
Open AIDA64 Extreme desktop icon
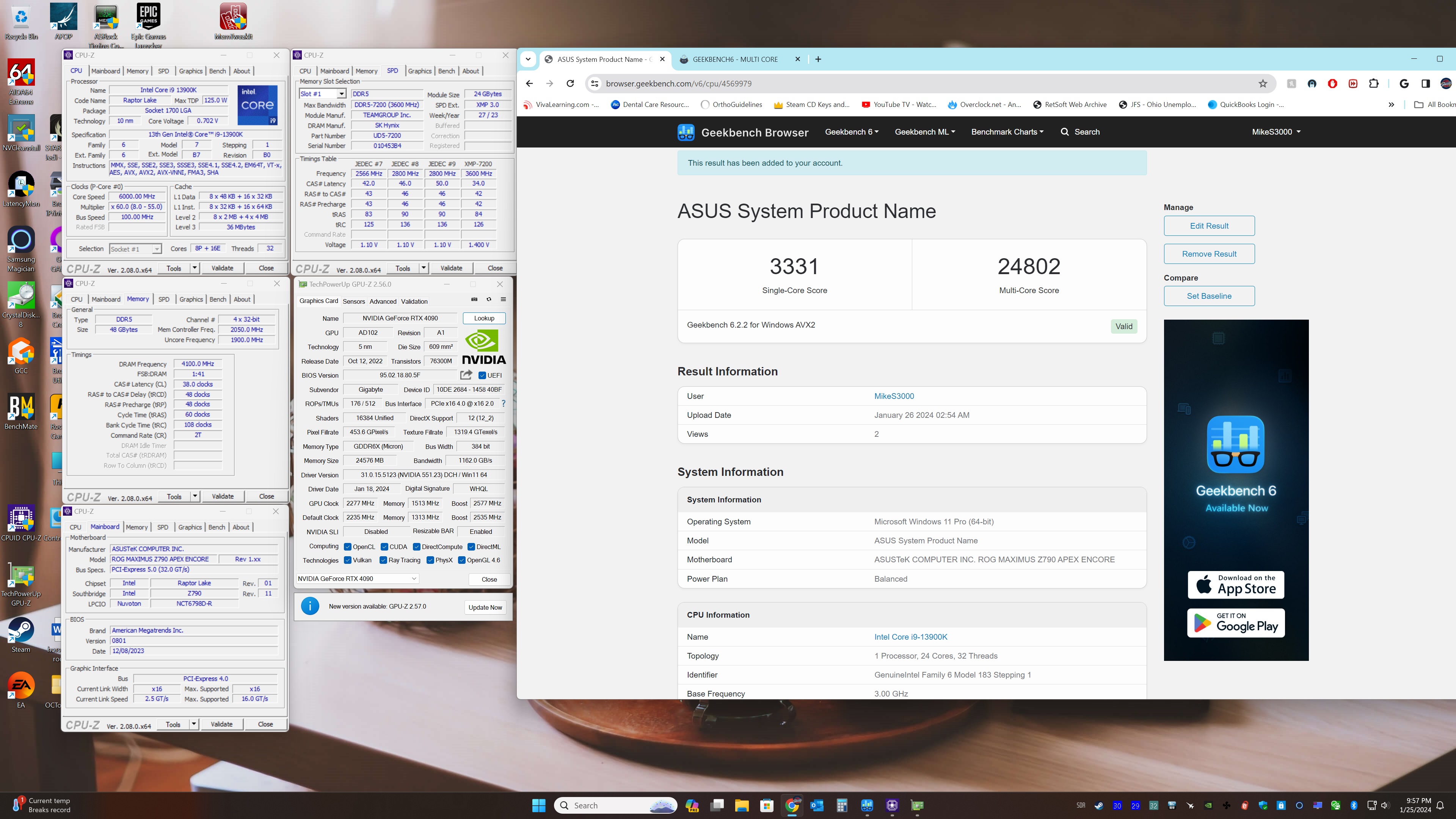click(21, 82)
